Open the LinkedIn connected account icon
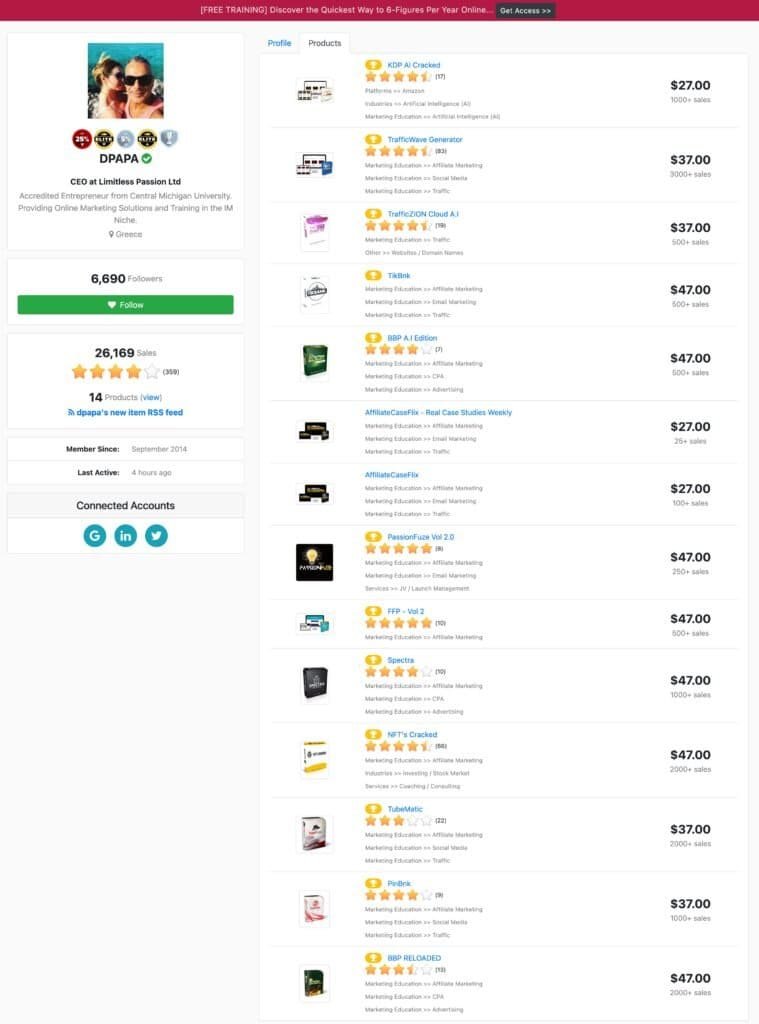This screenshot has height=1024, width=759. click(x=125, y=536)
